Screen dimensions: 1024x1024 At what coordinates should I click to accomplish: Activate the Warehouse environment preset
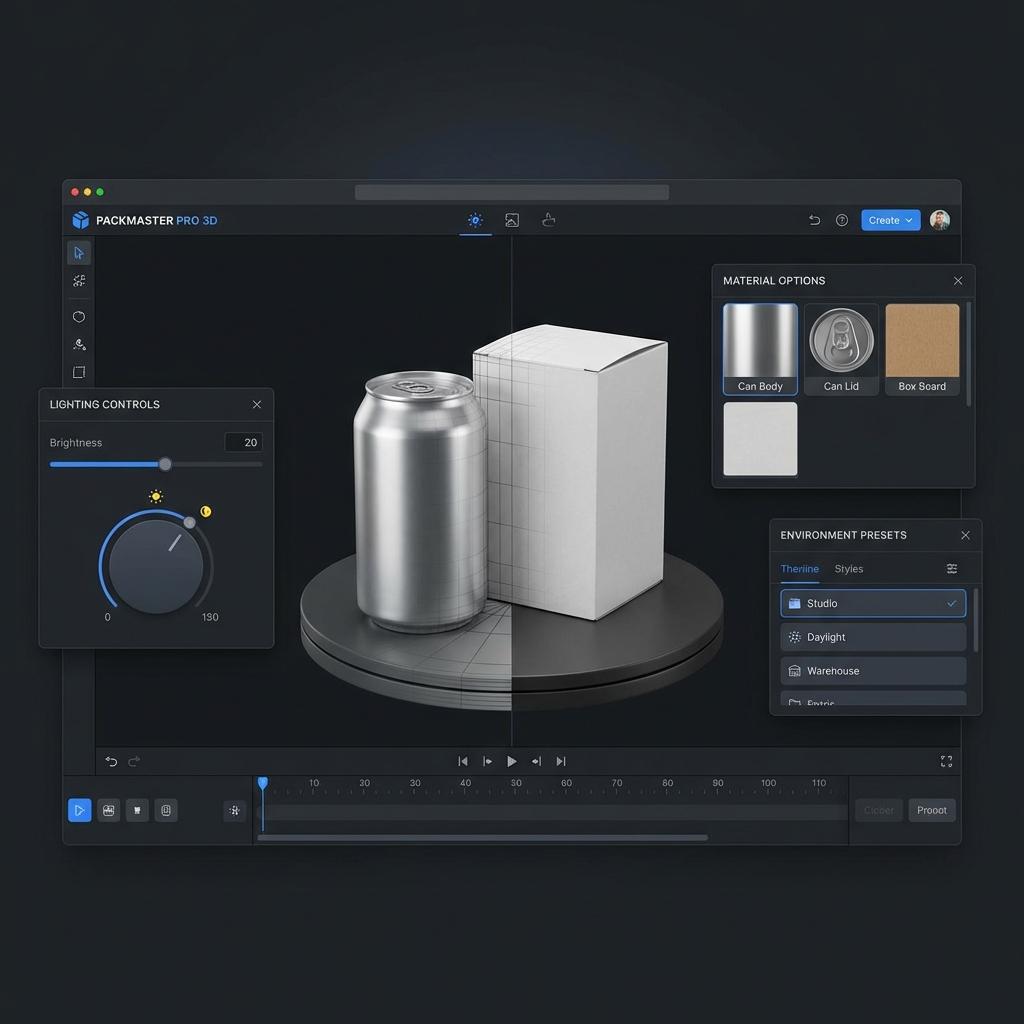(x=872, y=670)
